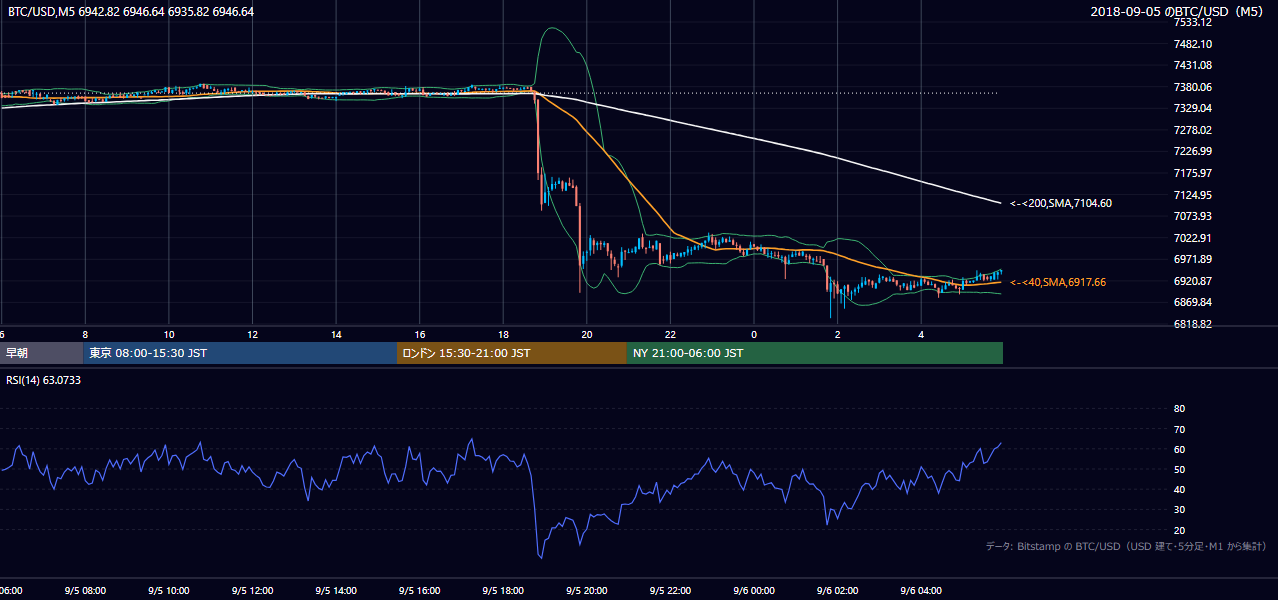Click the 9/6 02:00 time label
Image resolution: width=1278 pixels, height=600 pixels.
[838, 591]
